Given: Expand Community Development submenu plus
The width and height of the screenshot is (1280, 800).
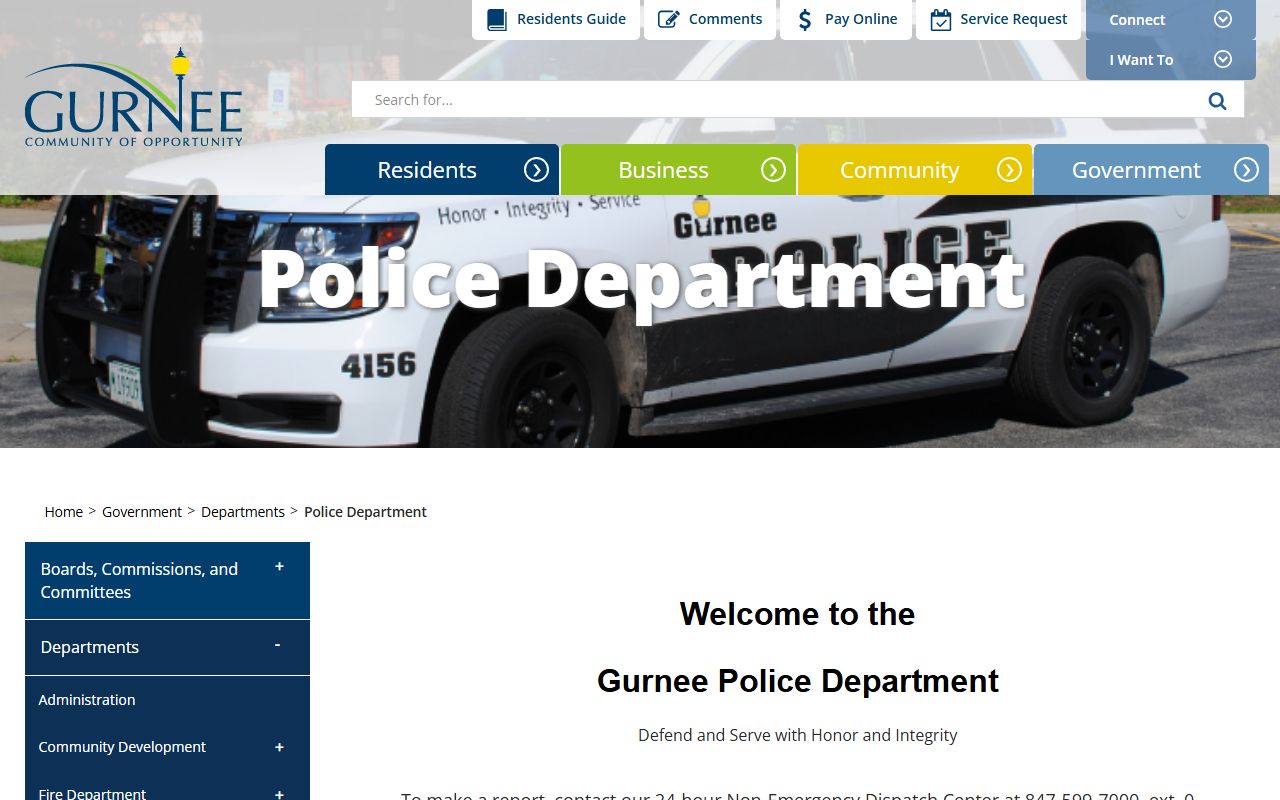Looking at the screenshot, I should [x=279, y=747].
